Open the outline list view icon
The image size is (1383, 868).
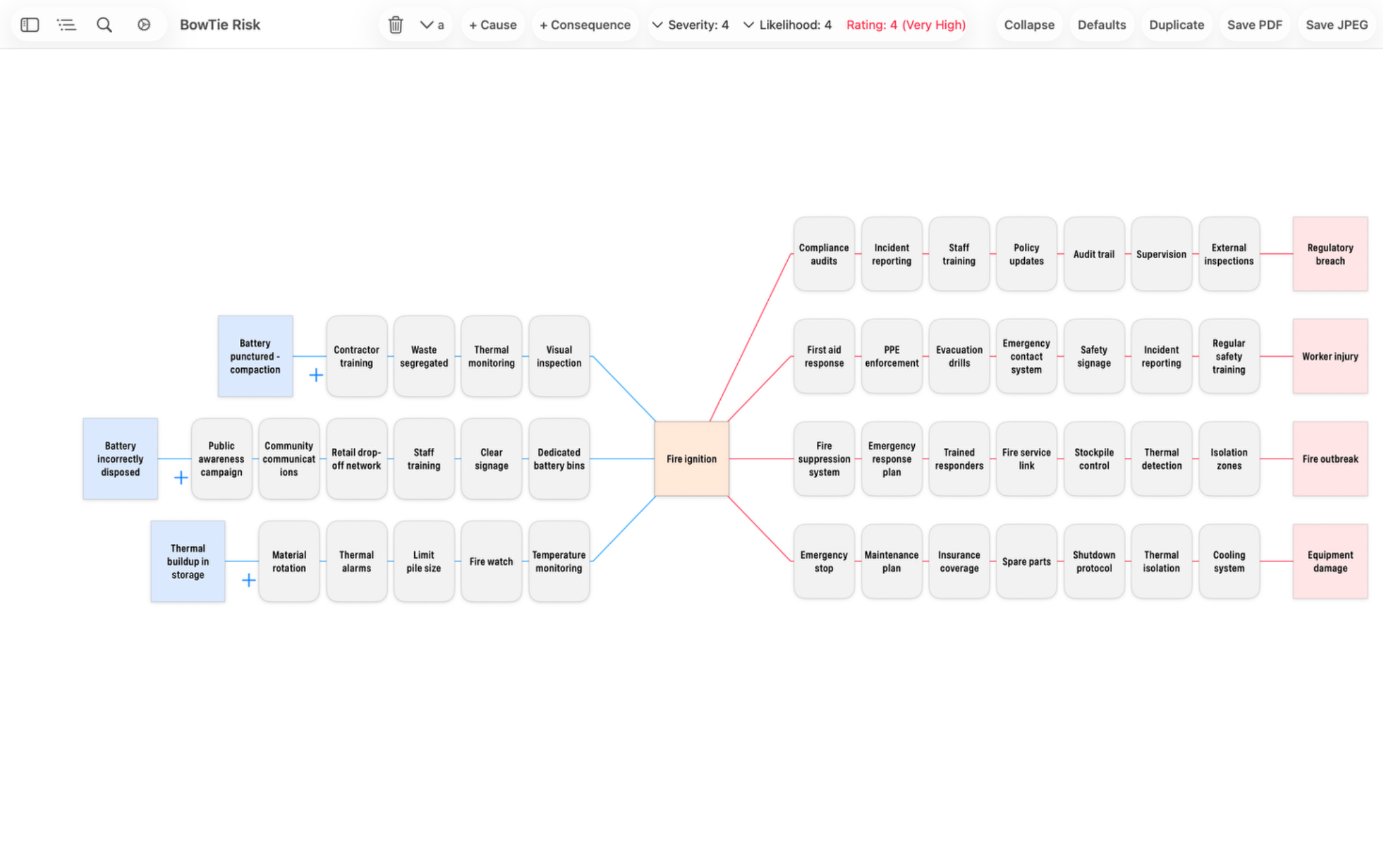coord(66,25)
